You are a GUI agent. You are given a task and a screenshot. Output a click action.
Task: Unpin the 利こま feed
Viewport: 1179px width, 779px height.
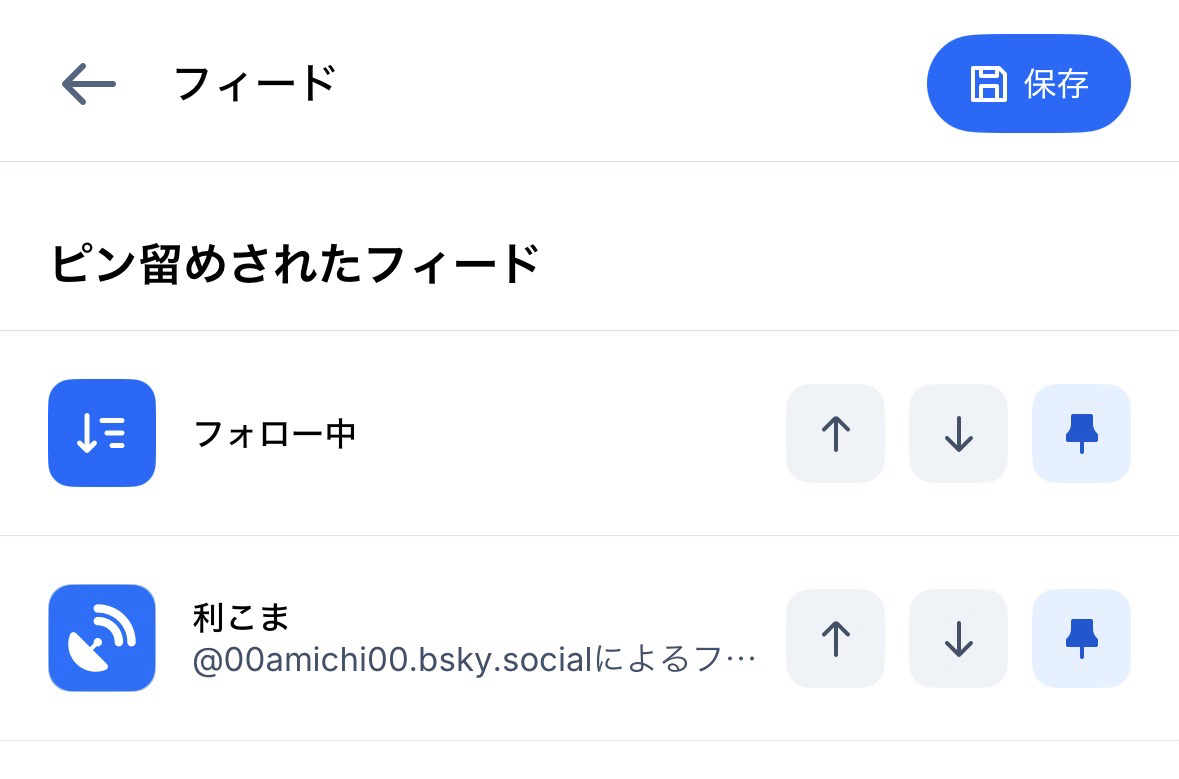pyautogui.click(x=1081, y=638)
